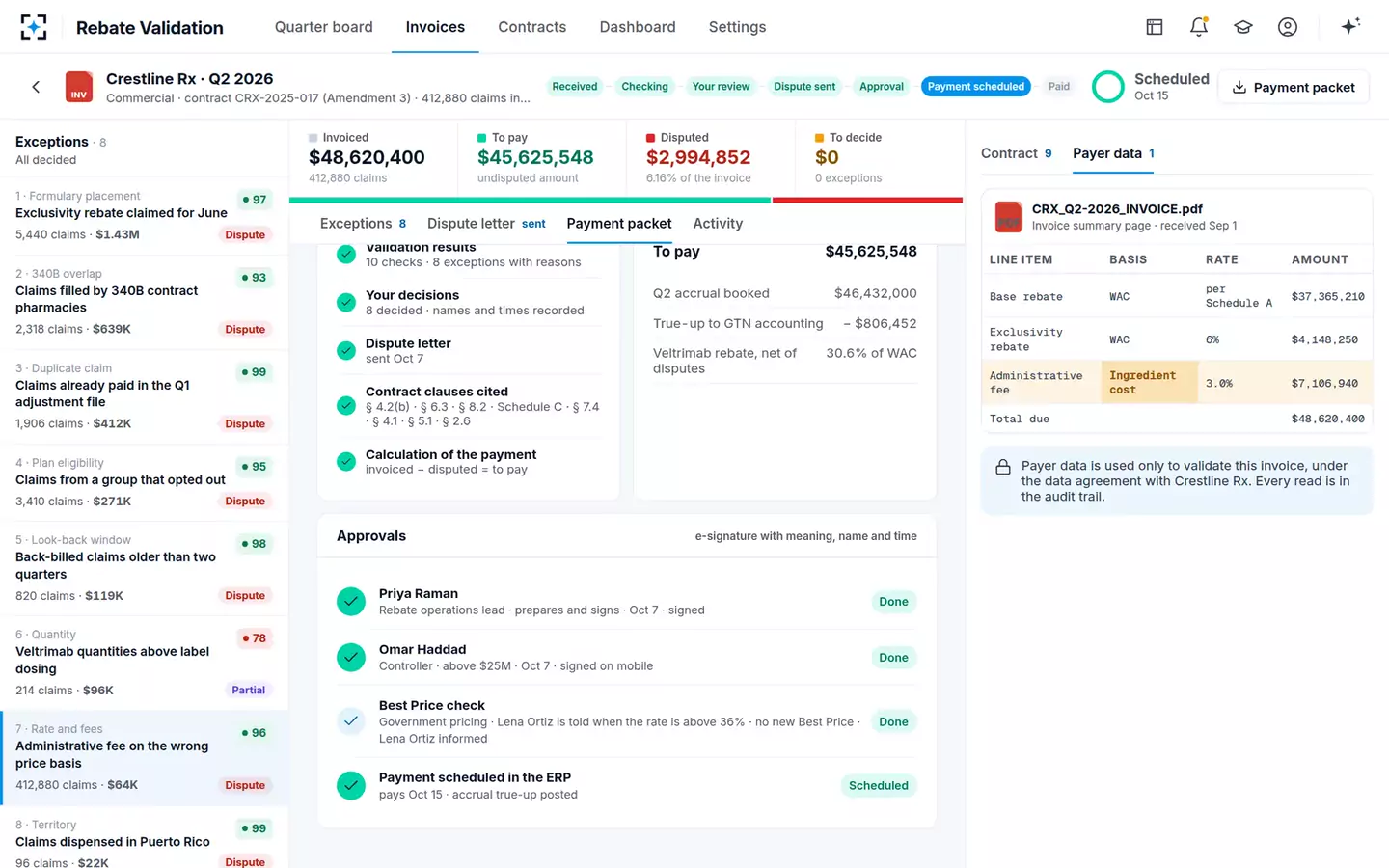Click the green check beside Priya Raman

click(x=351, y=602)
